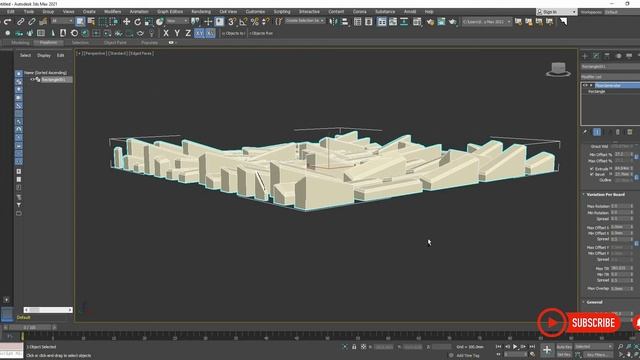This screenshot has height=360, width=640.
Task: Toggle the Extrude H checkbox
Action: point(591,168)
